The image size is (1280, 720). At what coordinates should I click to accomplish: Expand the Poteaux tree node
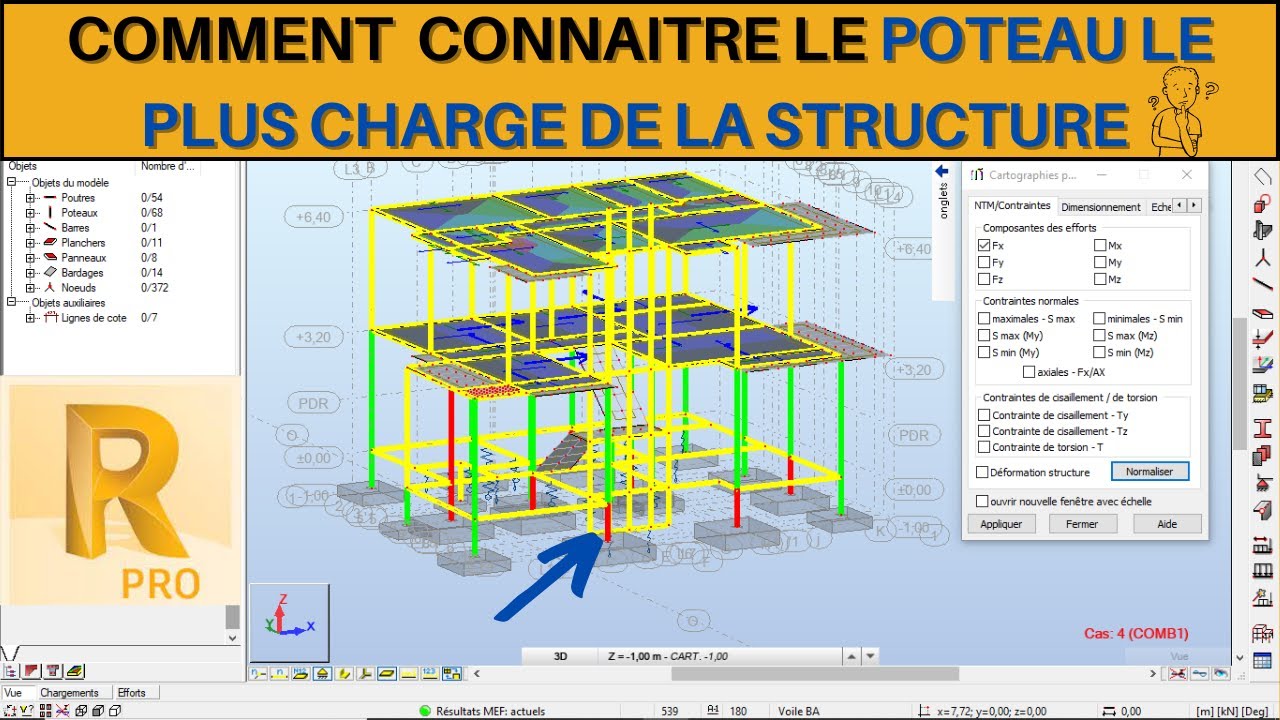(x=30, y=213)
